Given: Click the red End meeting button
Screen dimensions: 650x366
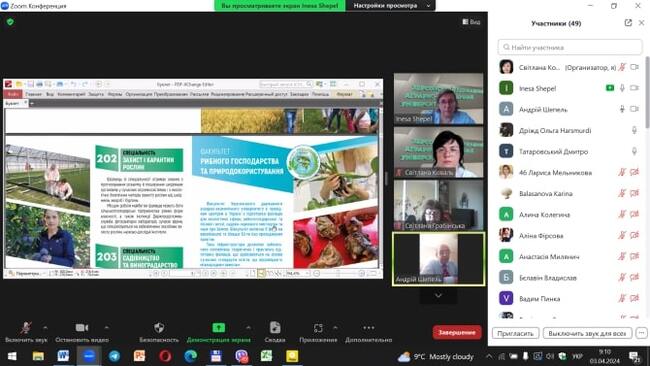Looking at the screenshot, I should 457,332.
